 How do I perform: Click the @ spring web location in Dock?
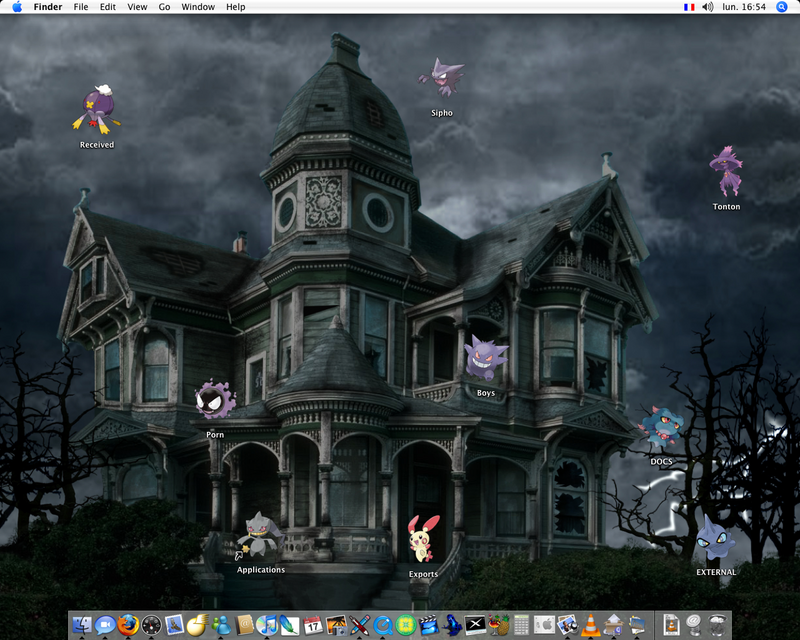point(694,625)
